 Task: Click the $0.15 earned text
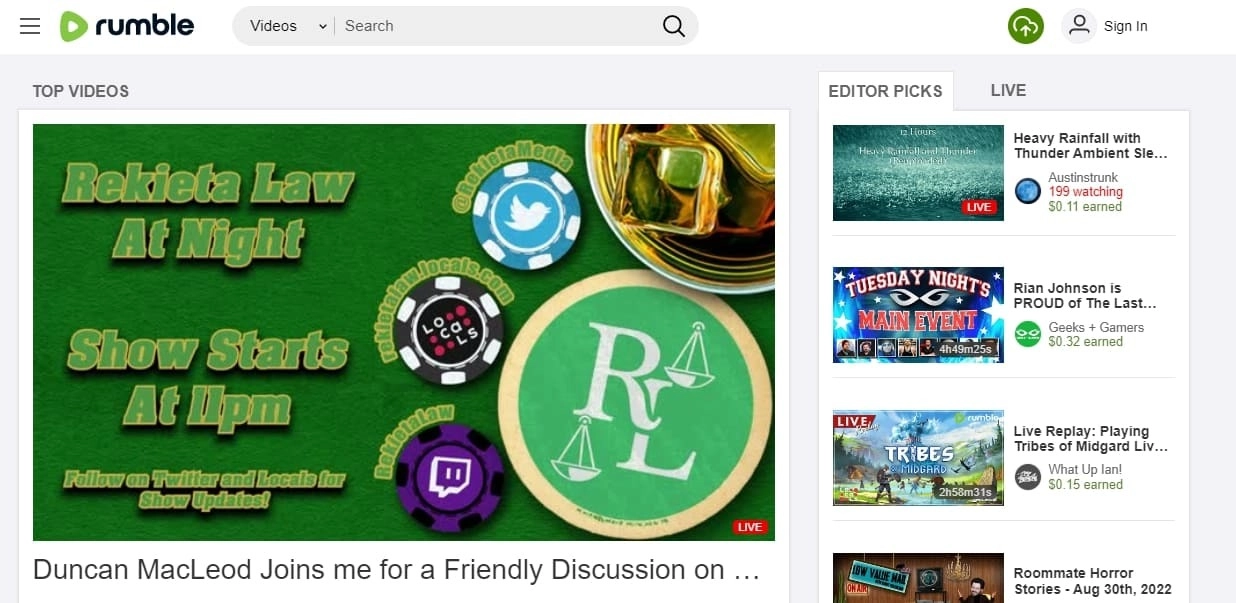tap(1086, 485)
